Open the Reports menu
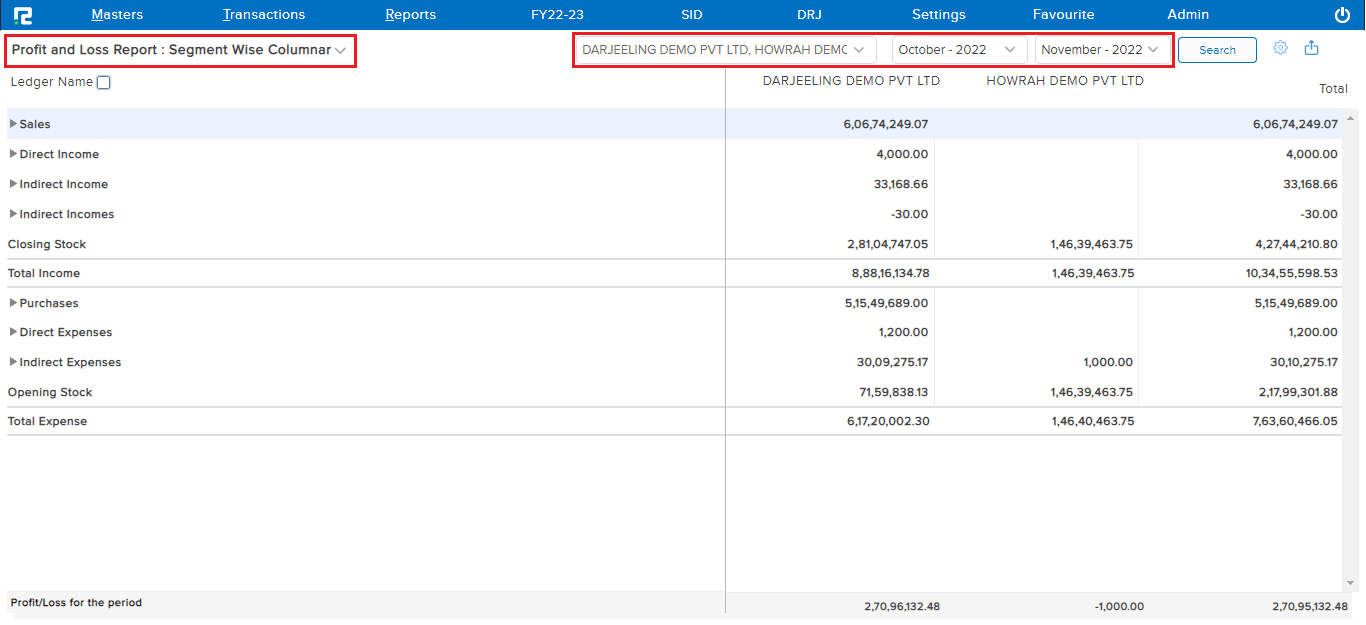1366x625 pixels. point(410,15)
